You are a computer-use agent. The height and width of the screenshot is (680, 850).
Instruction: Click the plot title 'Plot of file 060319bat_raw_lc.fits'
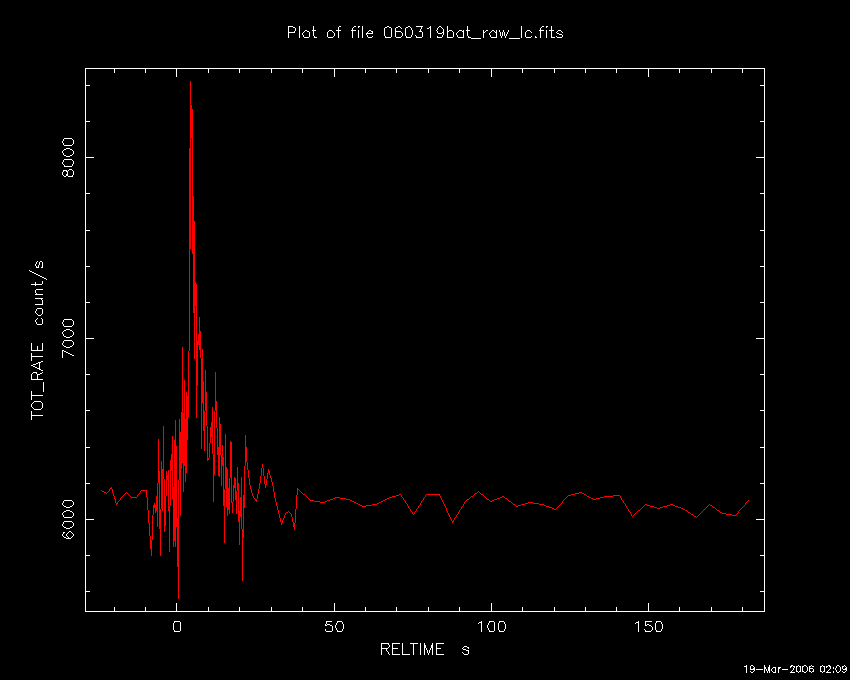(x=425, y=33)
